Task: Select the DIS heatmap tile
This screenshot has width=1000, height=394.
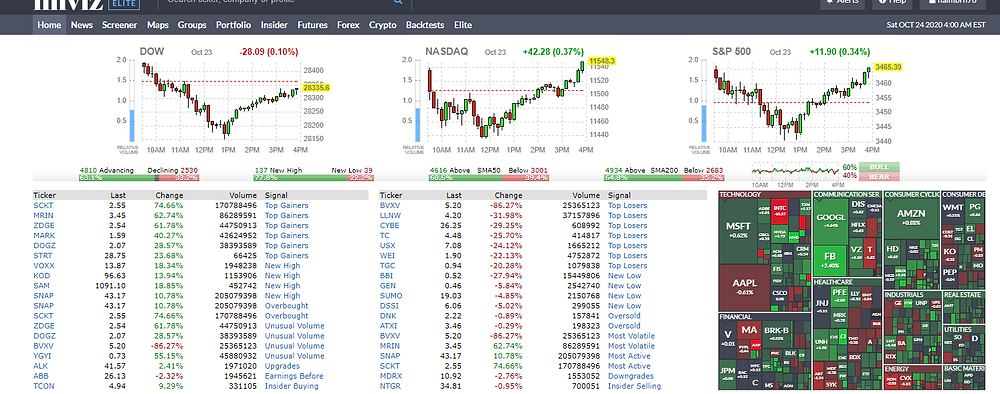Action: [x=858, y=208]
